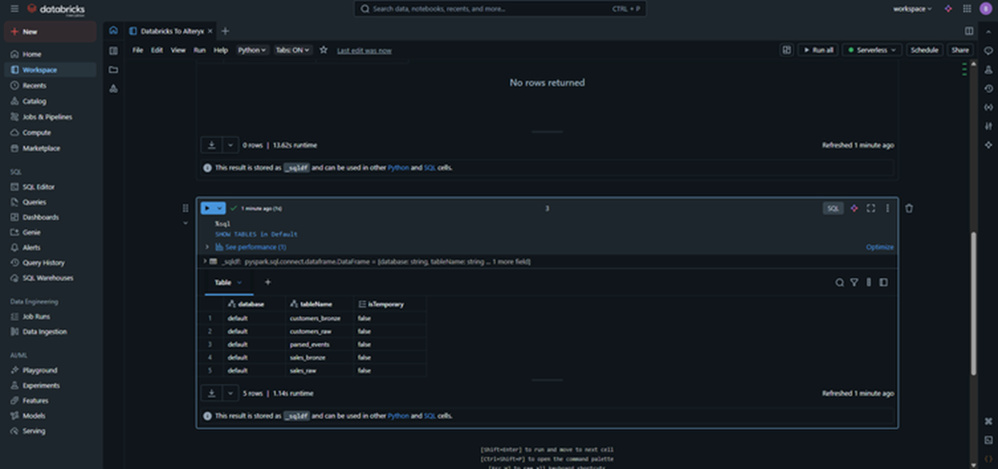Click the notebook vertical scrollbar
Viewport: 998px width, 469px height.
(x=973, y=304)
